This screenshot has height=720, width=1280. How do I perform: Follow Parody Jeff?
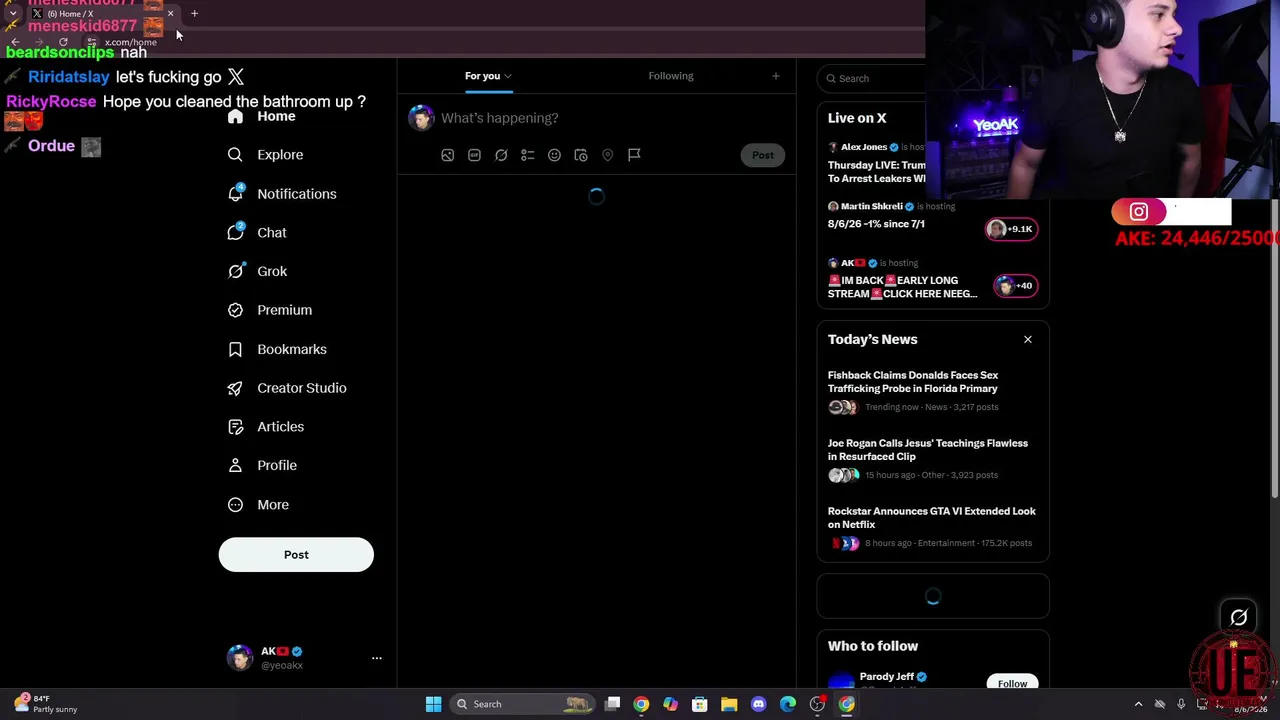pyautogui.click(x=1012, y=683)
